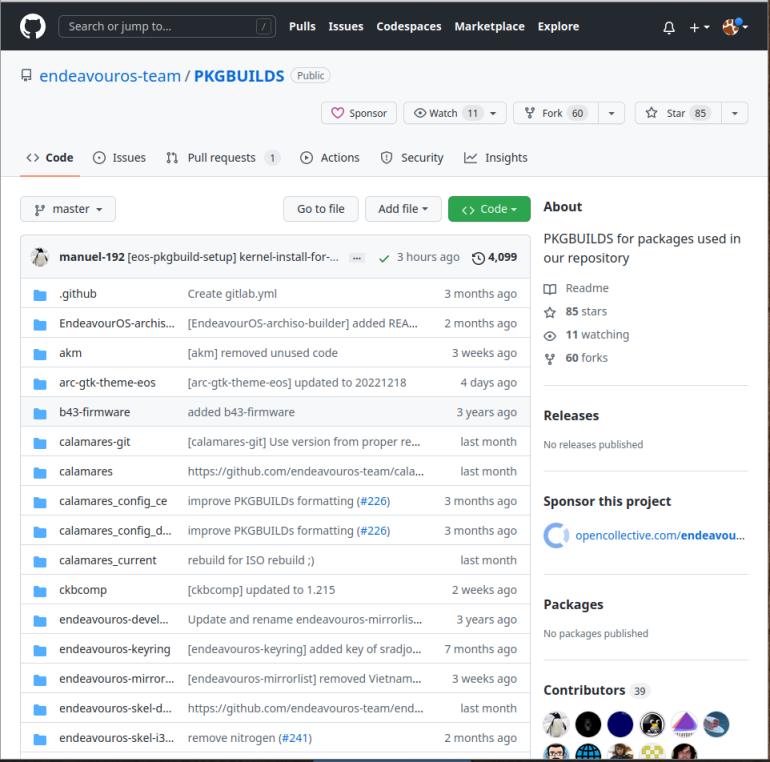Open the endeavouros-skel-i3... folder
This screenshot has height=762, width=770.
tap(116, 738)
